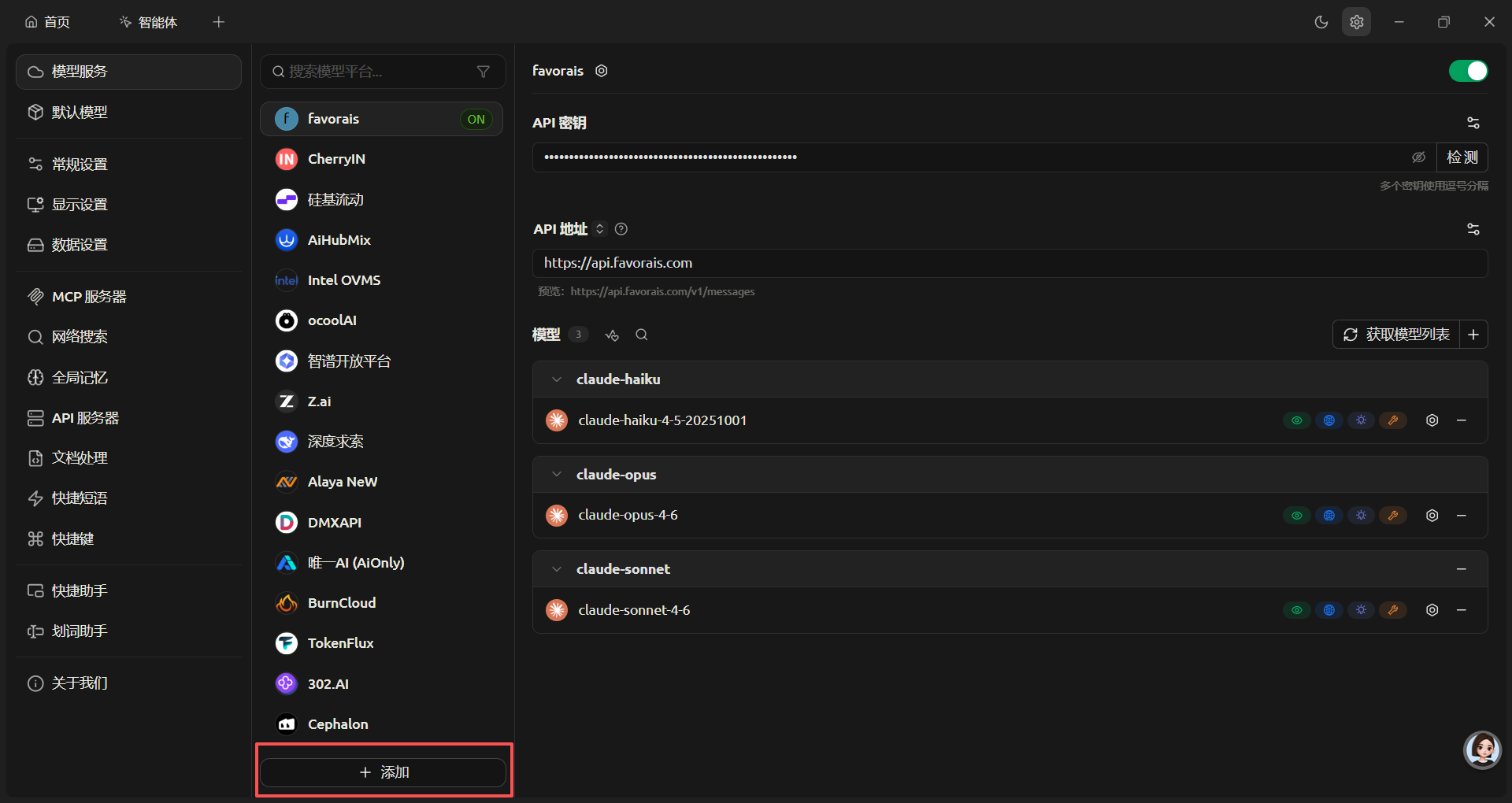Image resolution: width=1512 pixels, height=803 pixels.
Task: Collapse the claude-opus group
Action: point(557,475)
